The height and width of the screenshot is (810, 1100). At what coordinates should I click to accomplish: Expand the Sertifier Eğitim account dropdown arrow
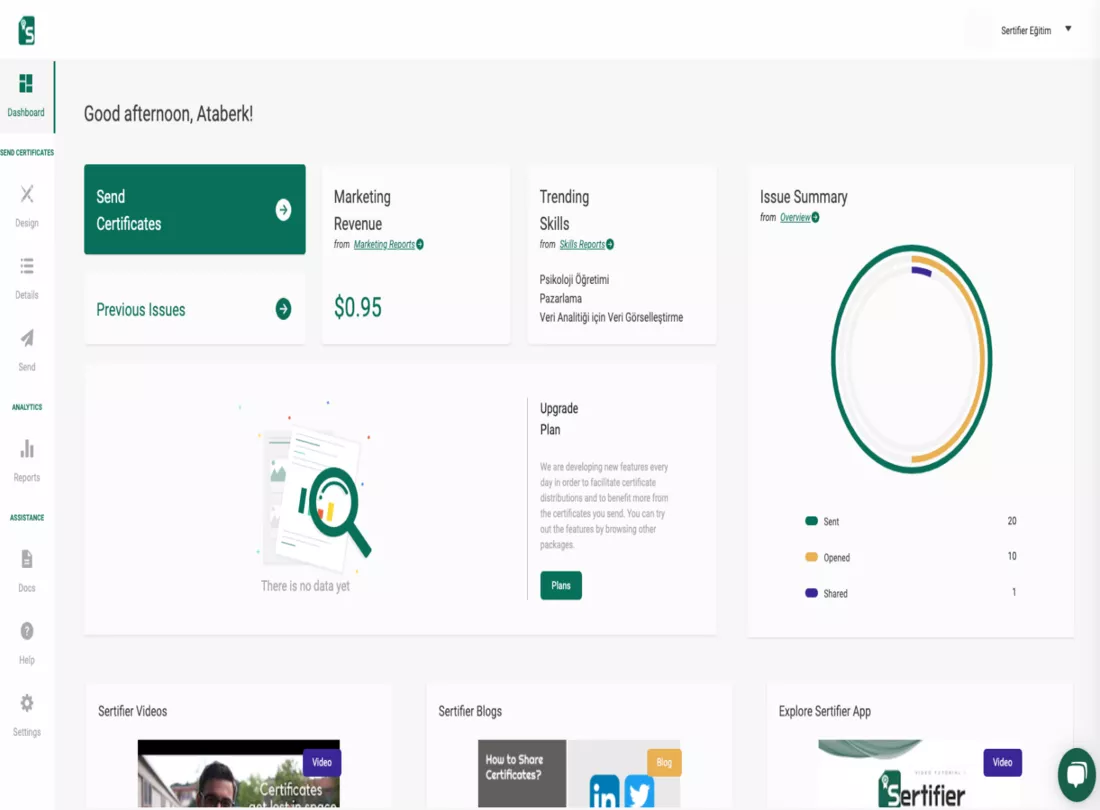[1068, 29]
